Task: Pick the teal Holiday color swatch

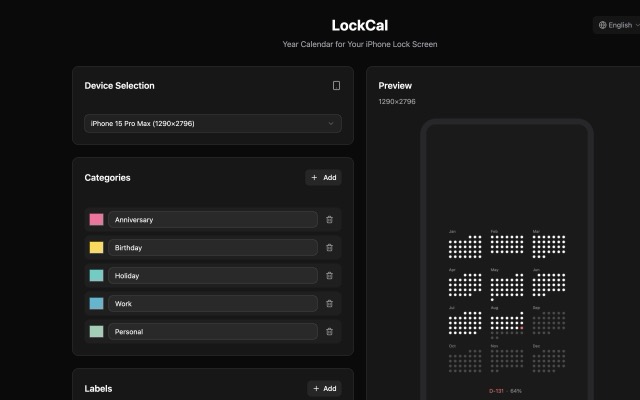Action: click(x=96, y=276)
